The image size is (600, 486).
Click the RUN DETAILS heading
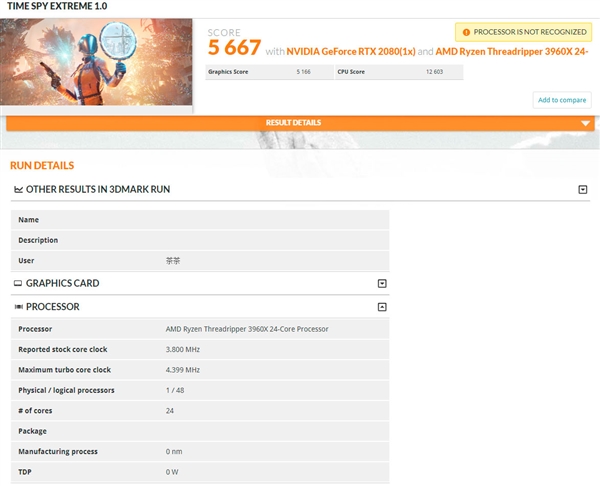pos(42,165)
